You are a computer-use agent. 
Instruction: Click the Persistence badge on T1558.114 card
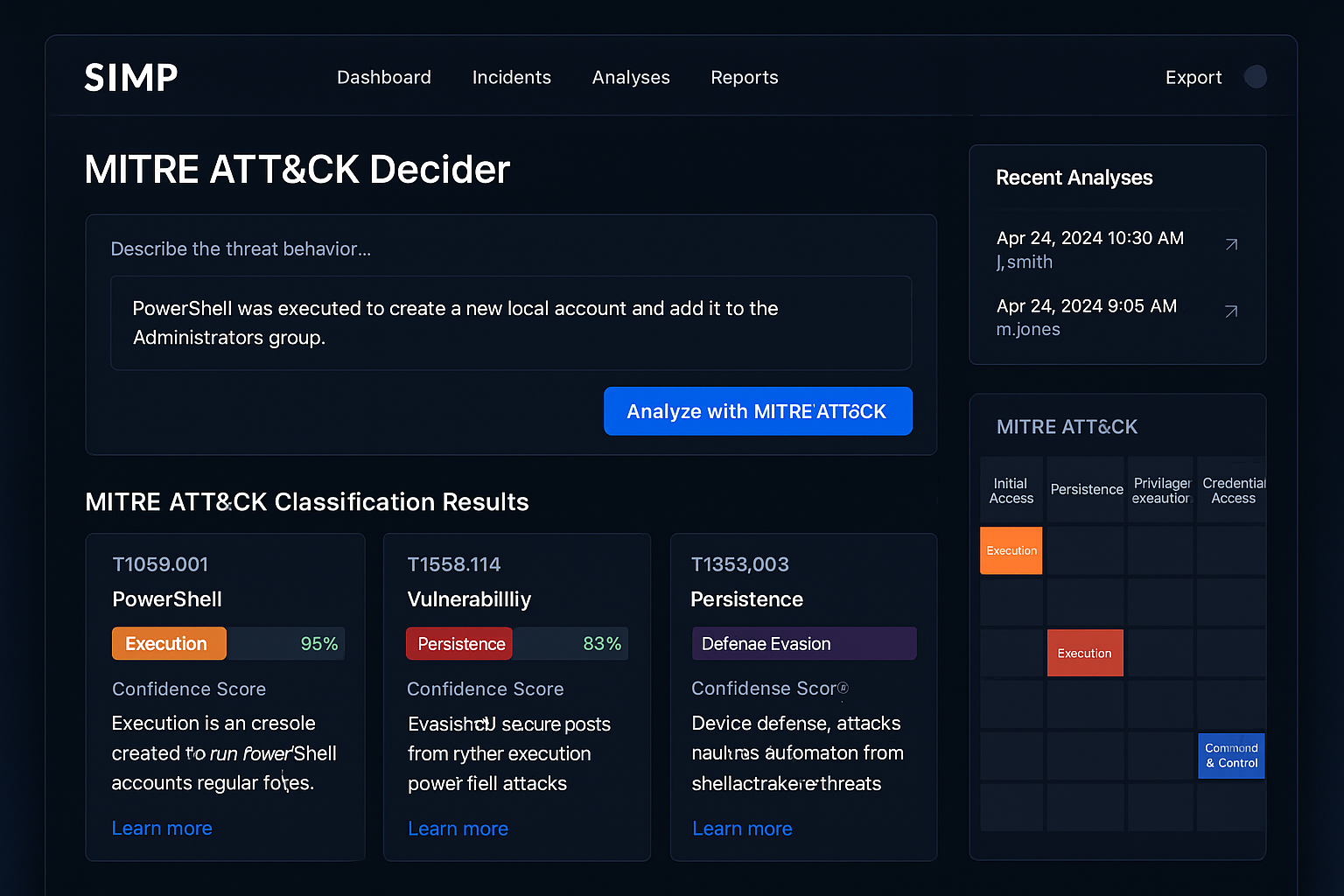[458, 643]
